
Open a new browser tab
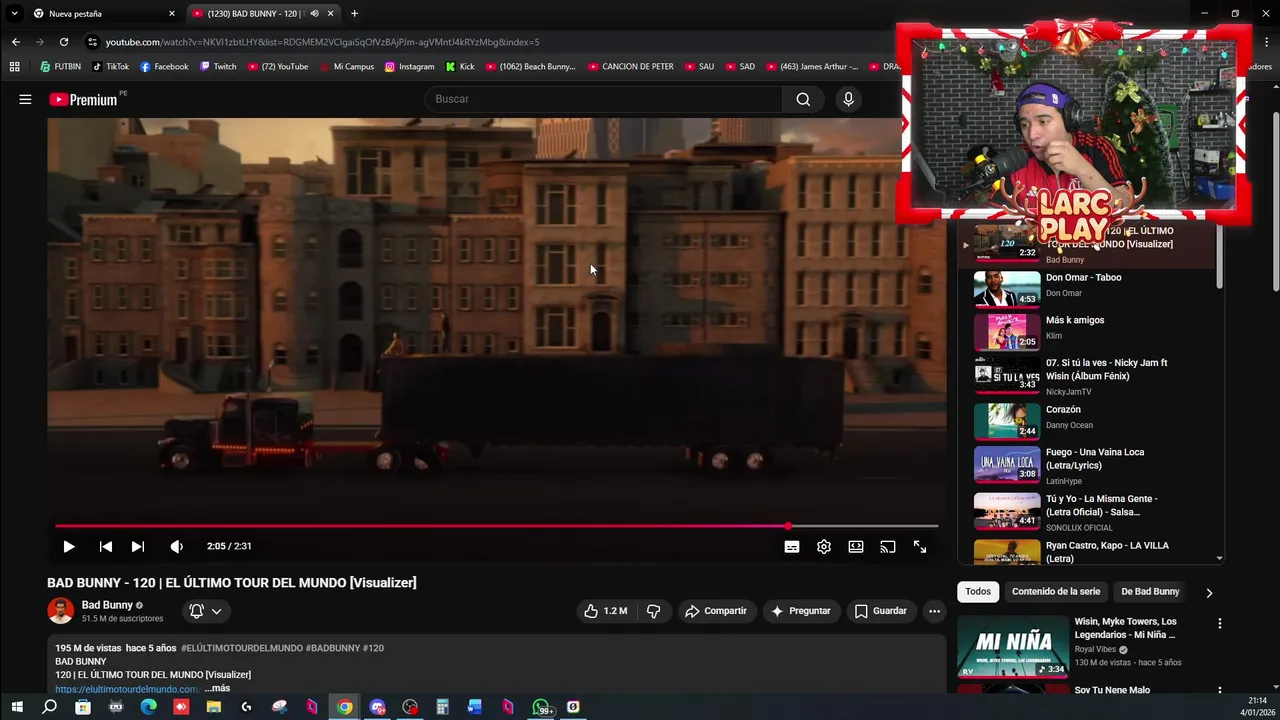point(354,14)
